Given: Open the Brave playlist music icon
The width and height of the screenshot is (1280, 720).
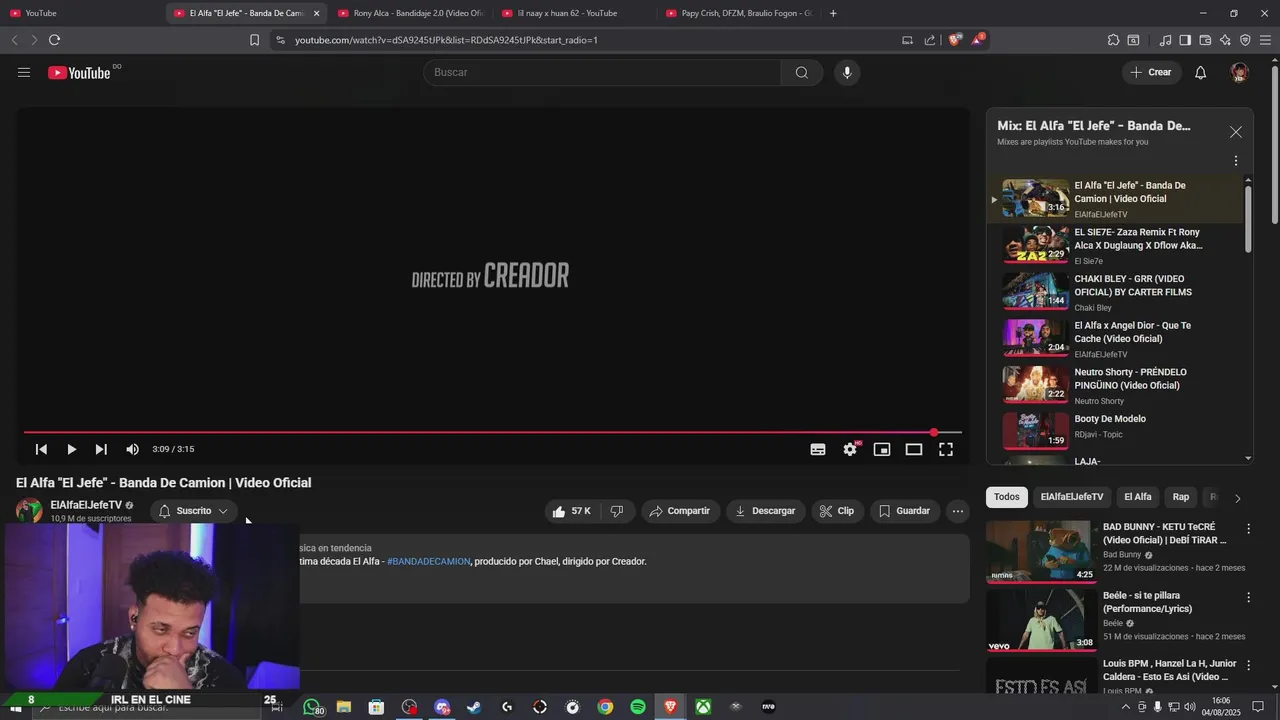Looking at the screenshot, I should [1165, 40].
